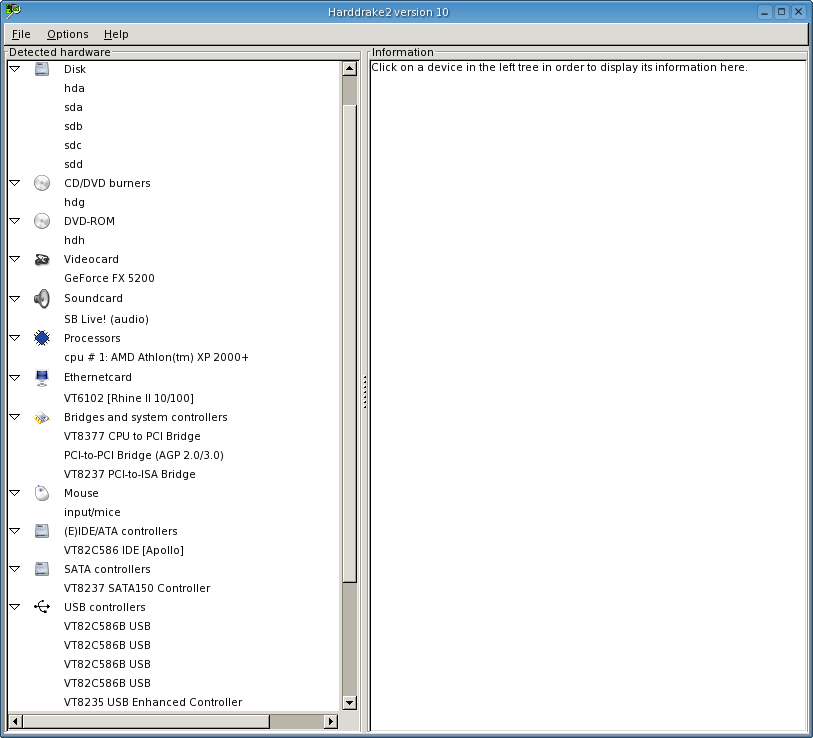
Task: Click the SATA controllers drive icon
Action: pos(41,569)
